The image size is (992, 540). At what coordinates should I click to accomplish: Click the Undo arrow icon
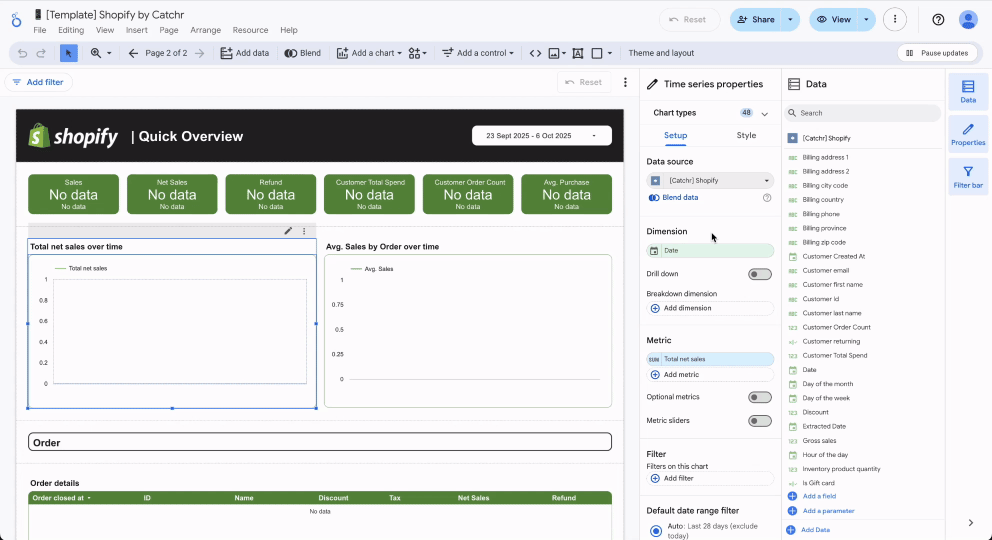click(x=22, y=53)
